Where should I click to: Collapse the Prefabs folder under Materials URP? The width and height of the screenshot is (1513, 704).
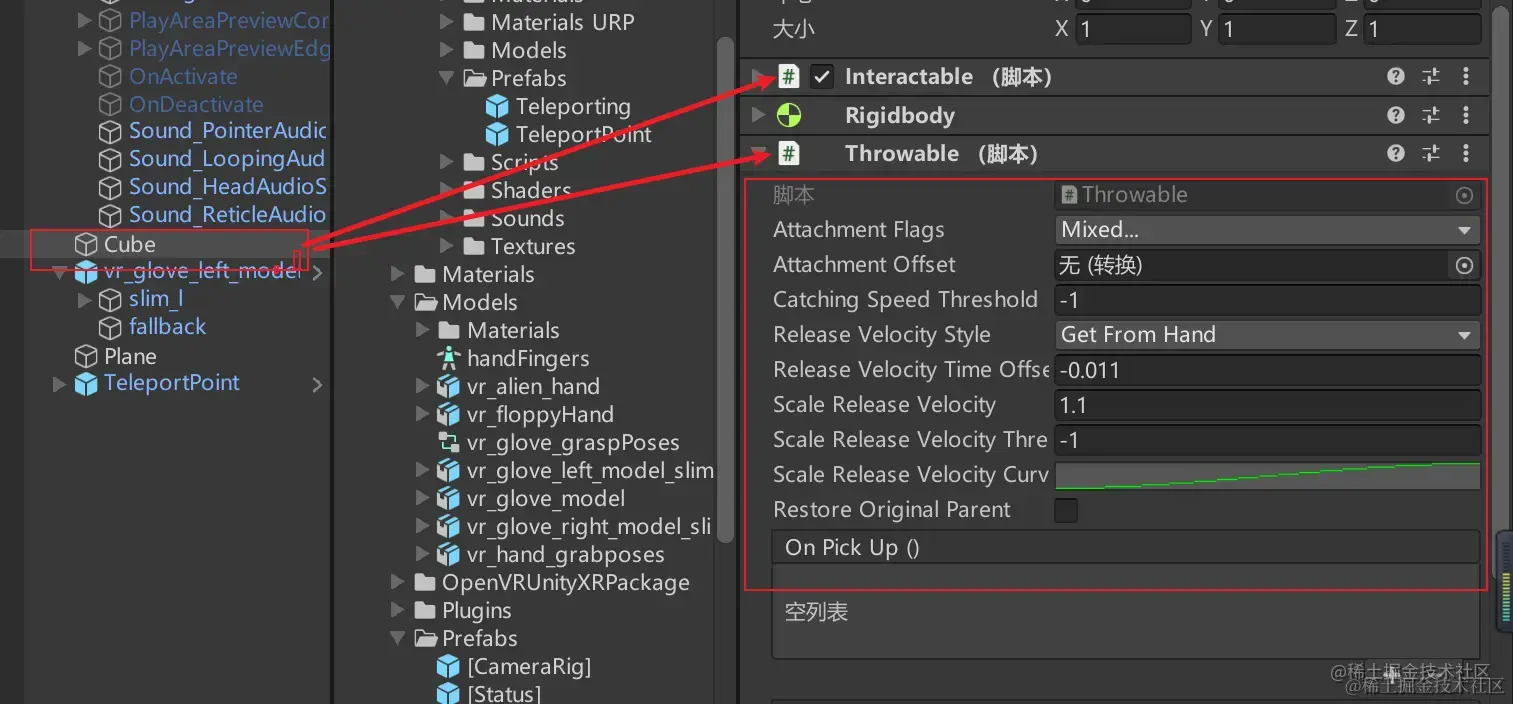click(447, 78)
